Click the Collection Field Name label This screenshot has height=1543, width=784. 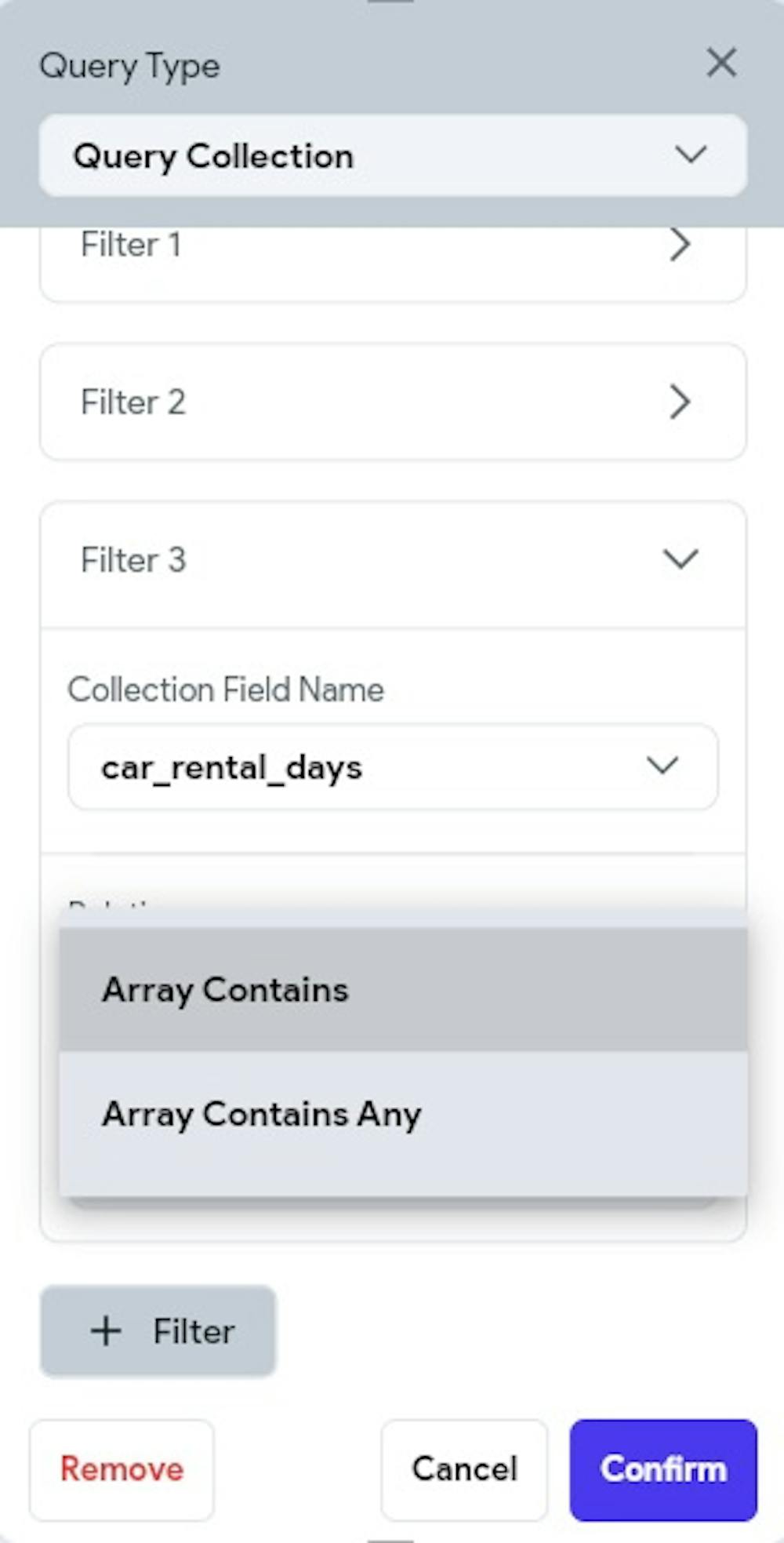tap(226, 690)
